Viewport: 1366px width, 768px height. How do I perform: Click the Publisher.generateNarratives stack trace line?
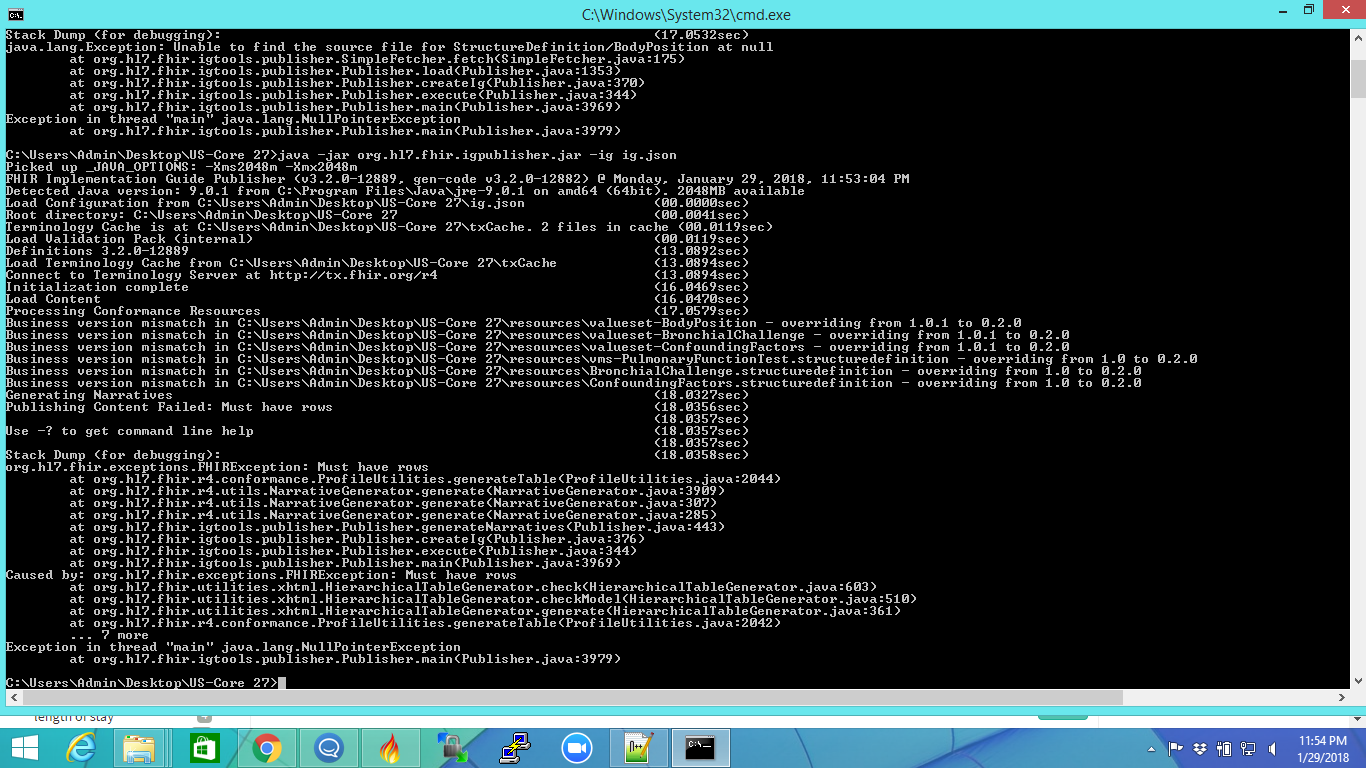tap(397, 527)
